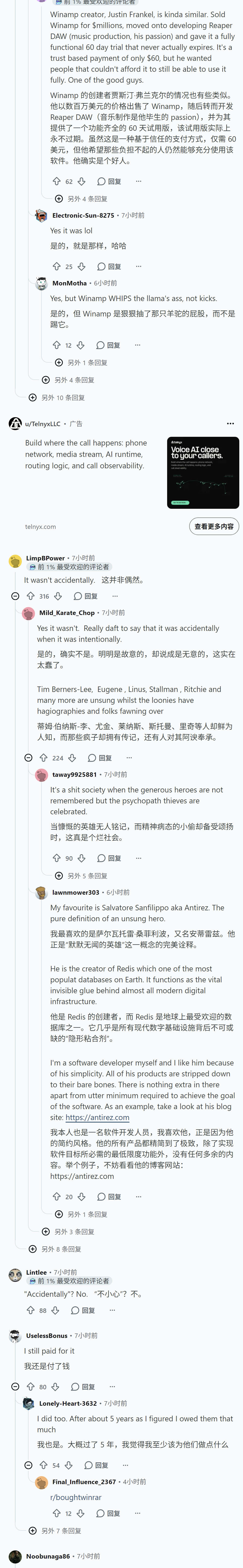Viewport: 243px width, 1568px height.
Task: Open the three-dot menu on the TelnyxLLC ad
Action: (x=230, y=424)
